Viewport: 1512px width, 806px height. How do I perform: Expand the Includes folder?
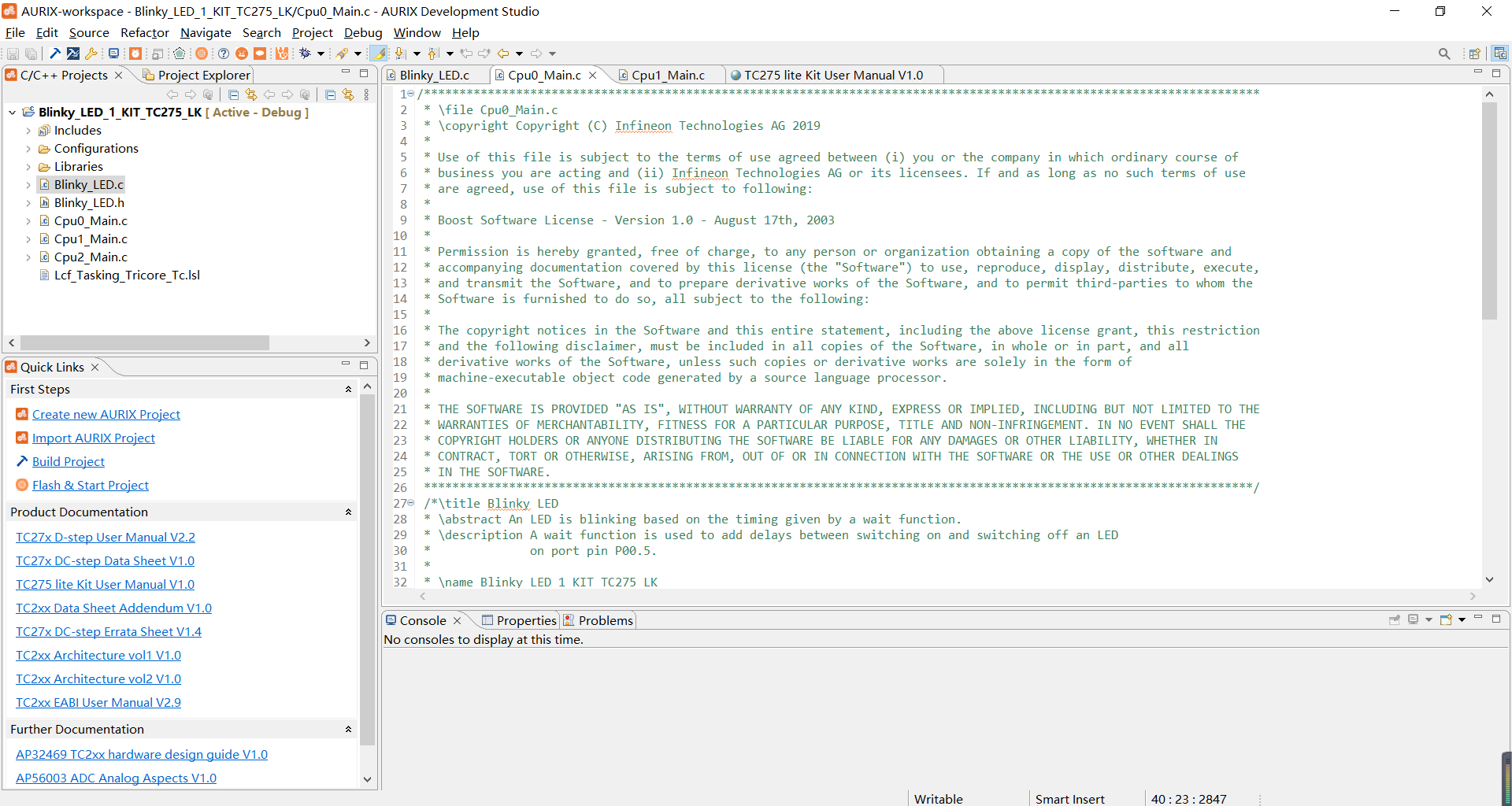[28, 131]
